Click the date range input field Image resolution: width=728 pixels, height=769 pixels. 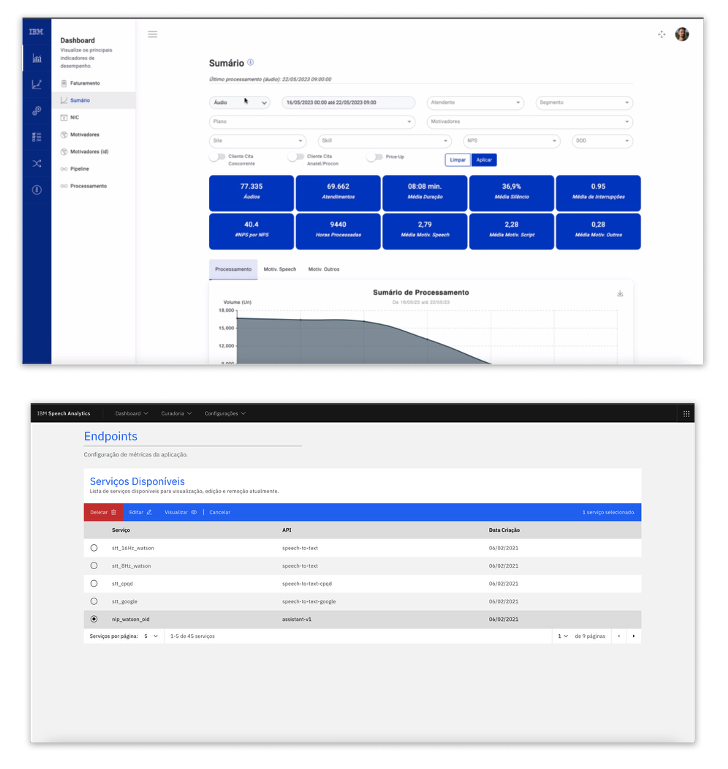coord(347,102)
